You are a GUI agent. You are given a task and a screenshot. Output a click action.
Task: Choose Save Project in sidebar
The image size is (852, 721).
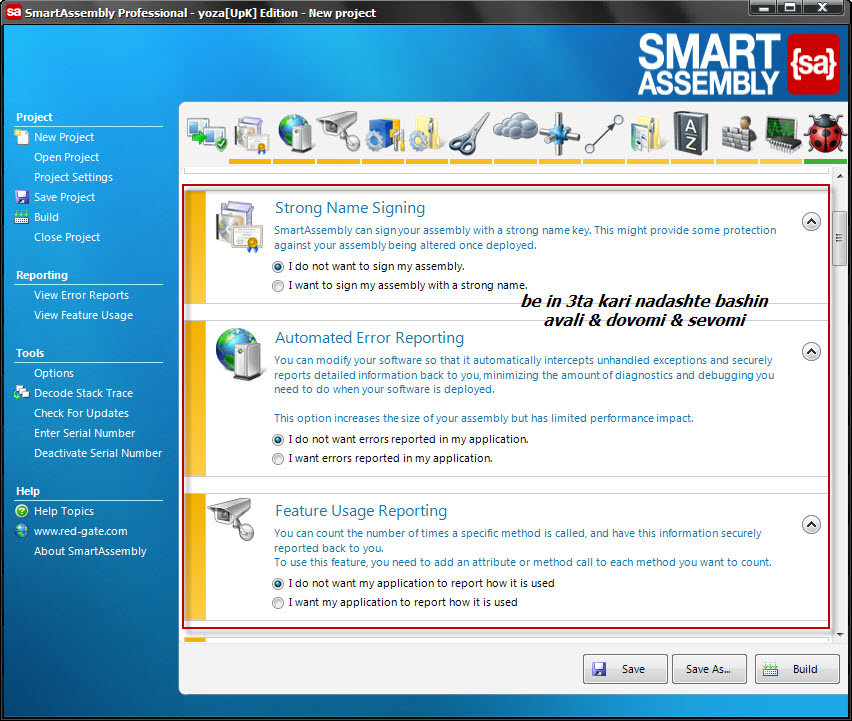click(65, 197)
